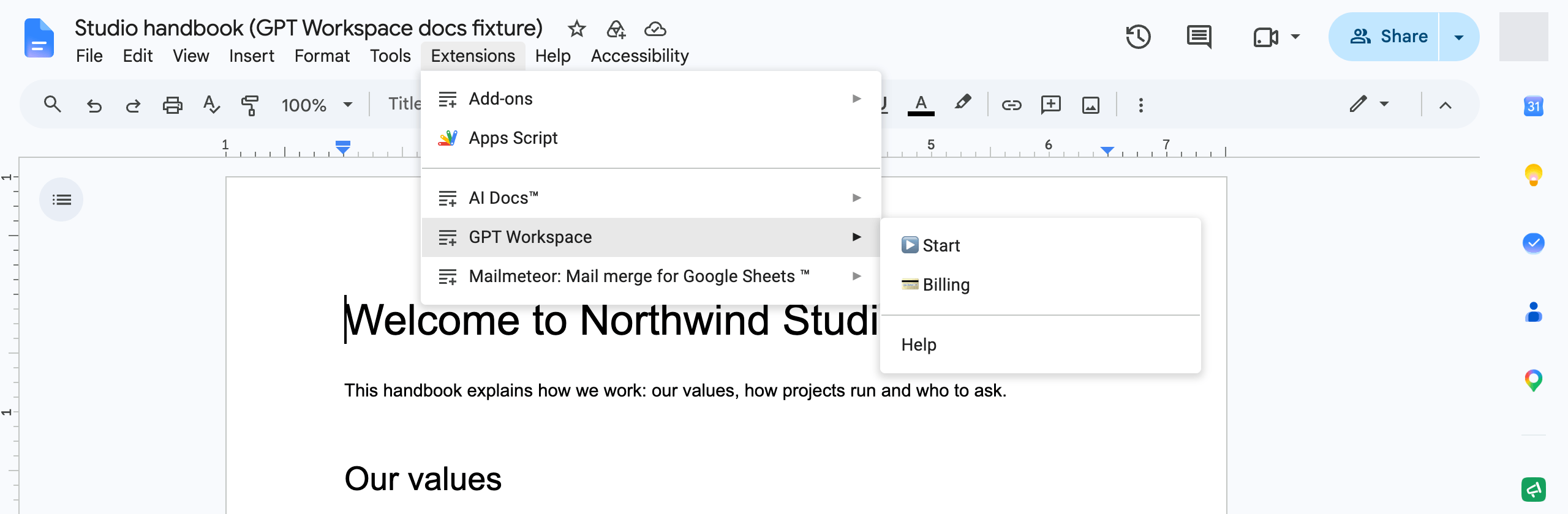Open Google Keep side panel
The width and height of the screenshot is (1568, 514).
[1533, 175]
